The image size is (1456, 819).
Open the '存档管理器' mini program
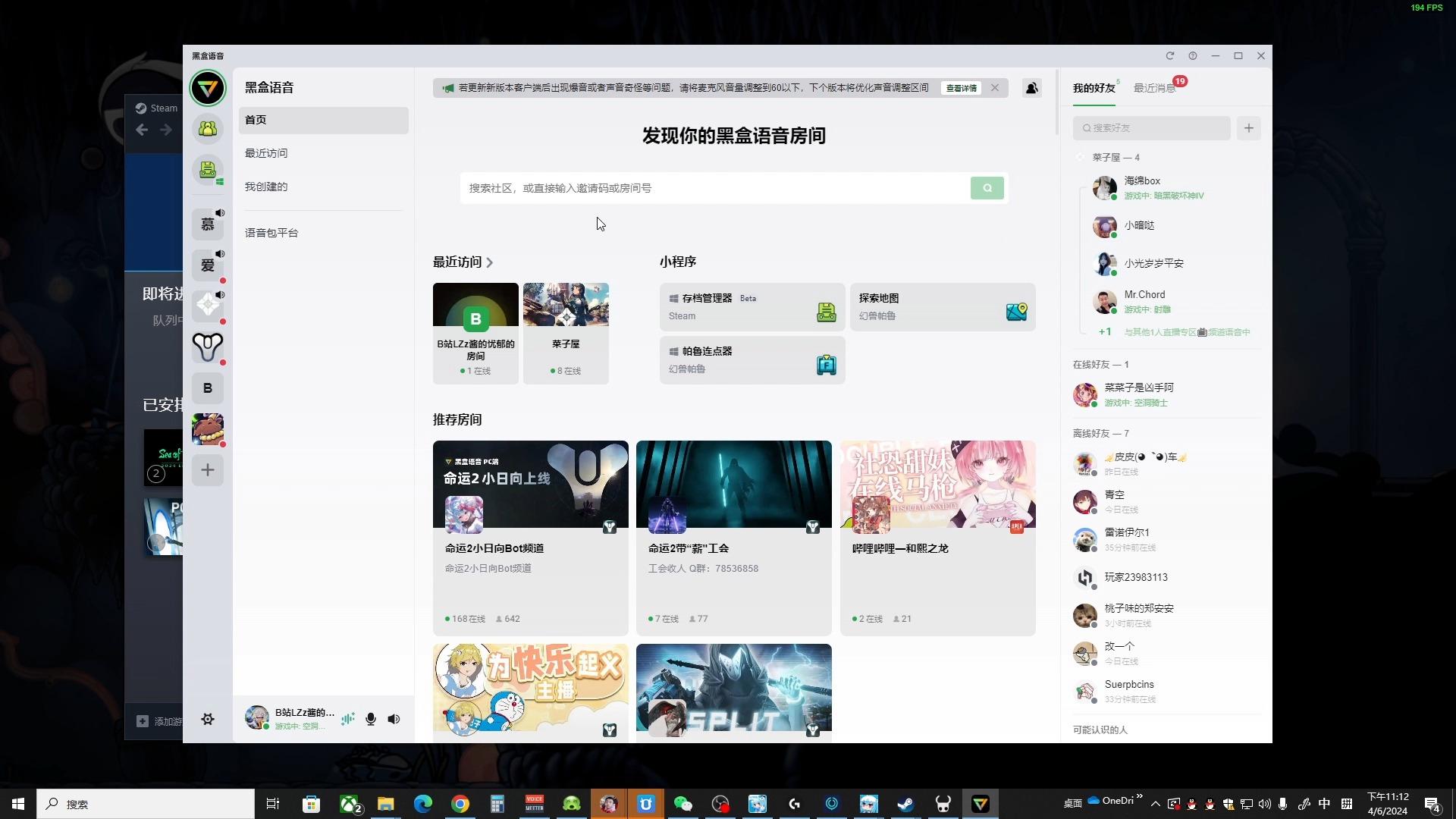(752, 306)
